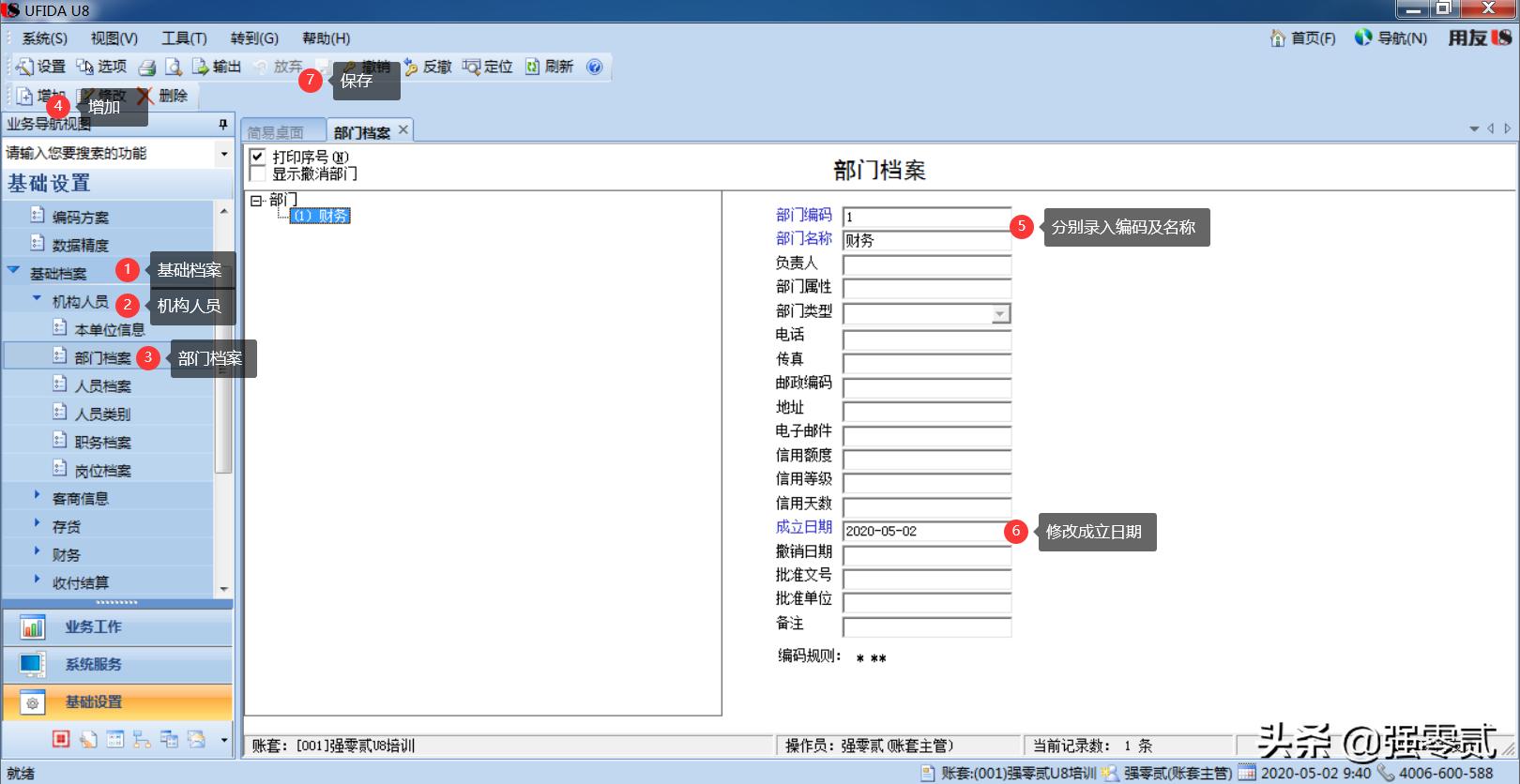This screenshot has width=1520, height=784.
Task: Click 编码方案 in navigation tree
Action: pos(80,218)
